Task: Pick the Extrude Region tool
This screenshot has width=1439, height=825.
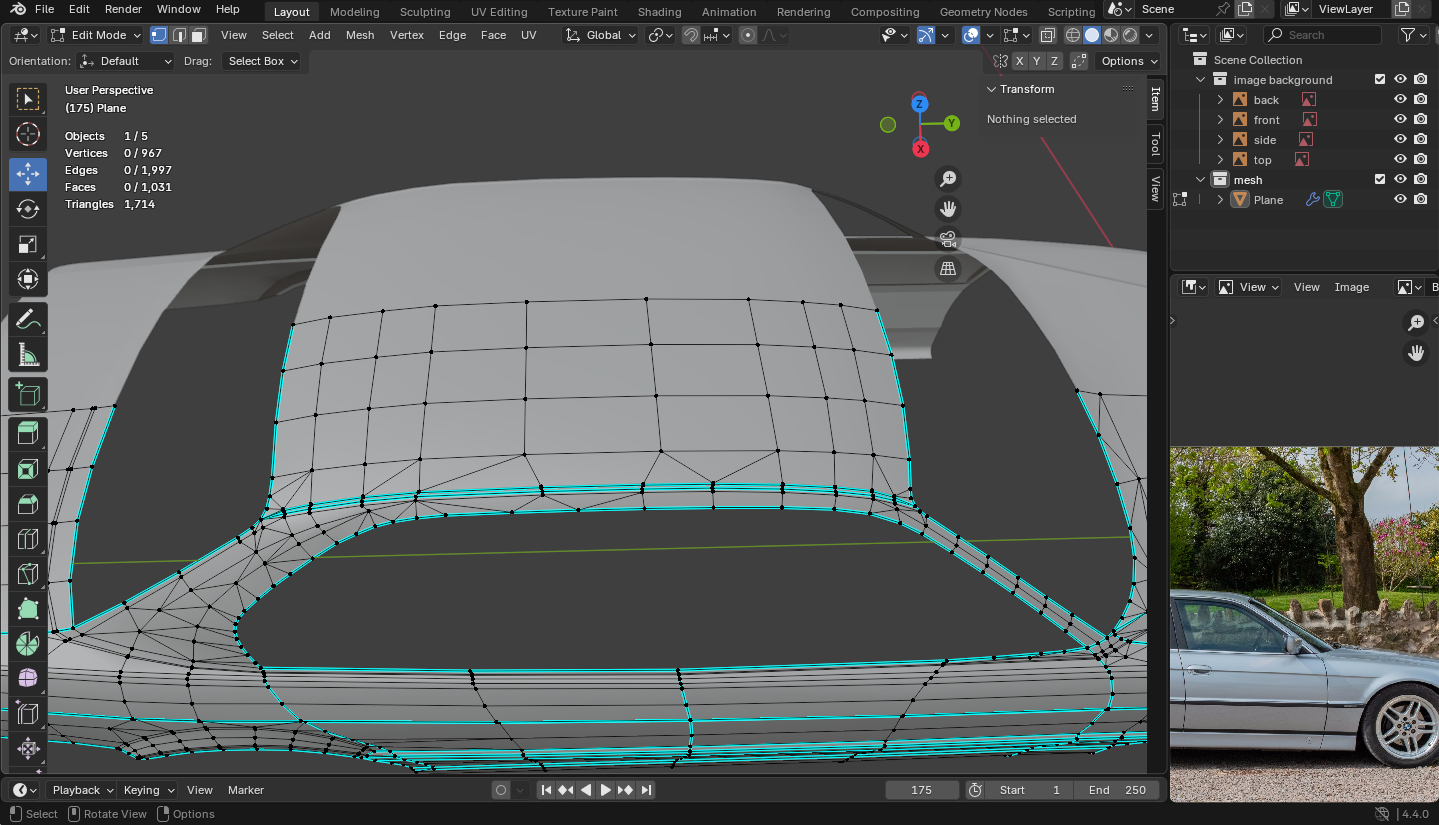Action: (x=28, y=433)
